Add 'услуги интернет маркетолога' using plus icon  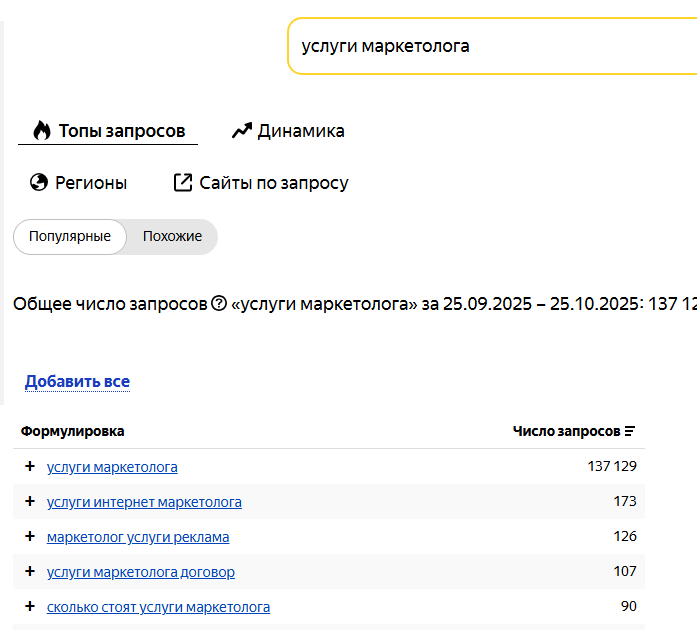coord(30,502)
